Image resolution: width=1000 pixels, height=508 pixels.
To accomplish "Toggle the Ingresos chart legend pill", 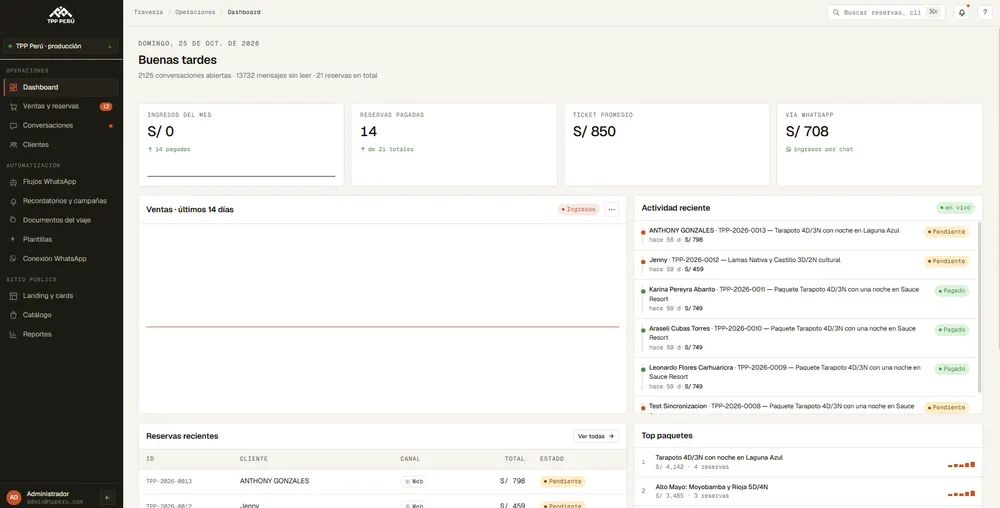I will tap(578, 209).
